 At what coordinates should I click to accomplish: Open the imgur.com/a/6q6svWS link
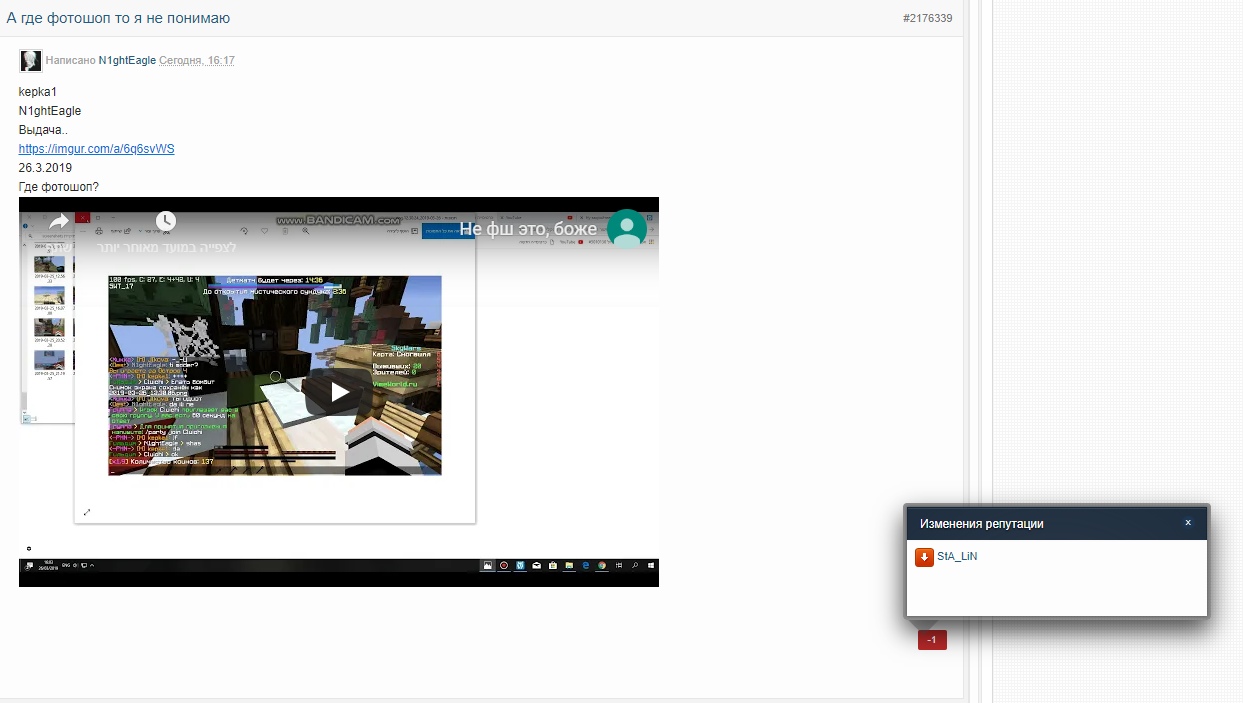click(96, 149)
